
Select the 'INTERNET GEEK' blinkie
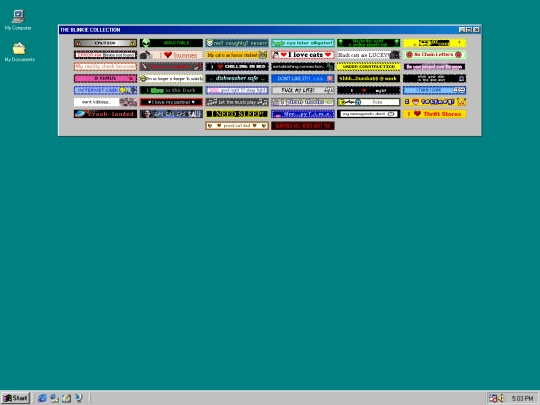(x=105, y=90)
